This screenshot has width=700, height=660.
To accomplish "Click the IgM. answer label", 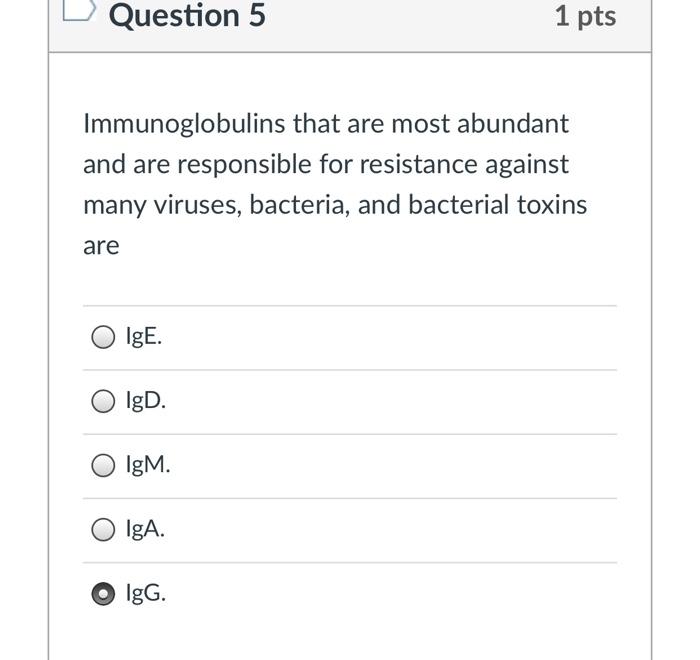I will (x=148, y=465).
